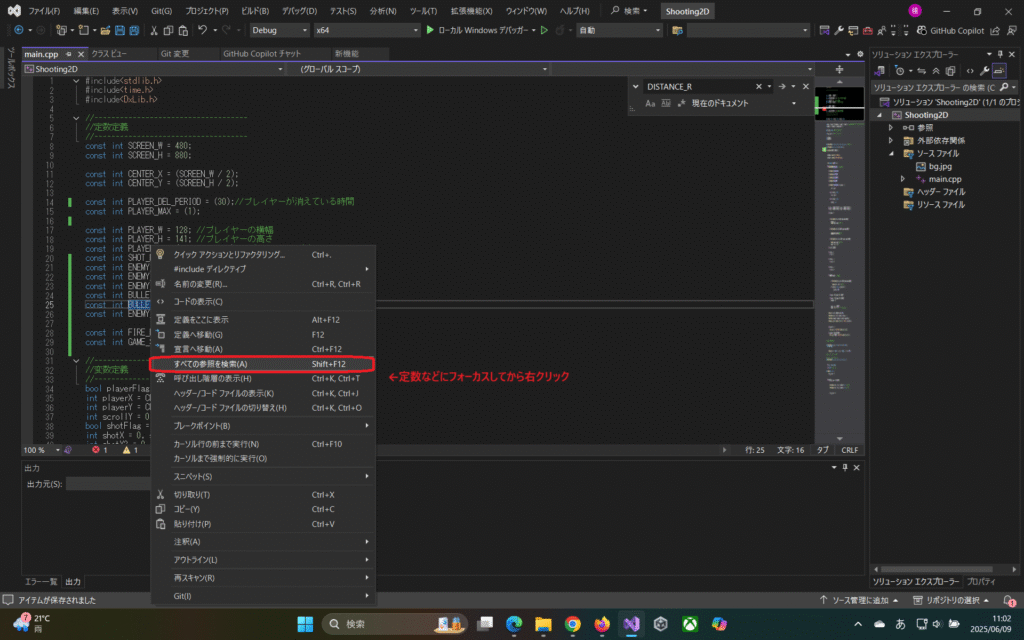Open the x64 platform dropdown

pos(366,30)
